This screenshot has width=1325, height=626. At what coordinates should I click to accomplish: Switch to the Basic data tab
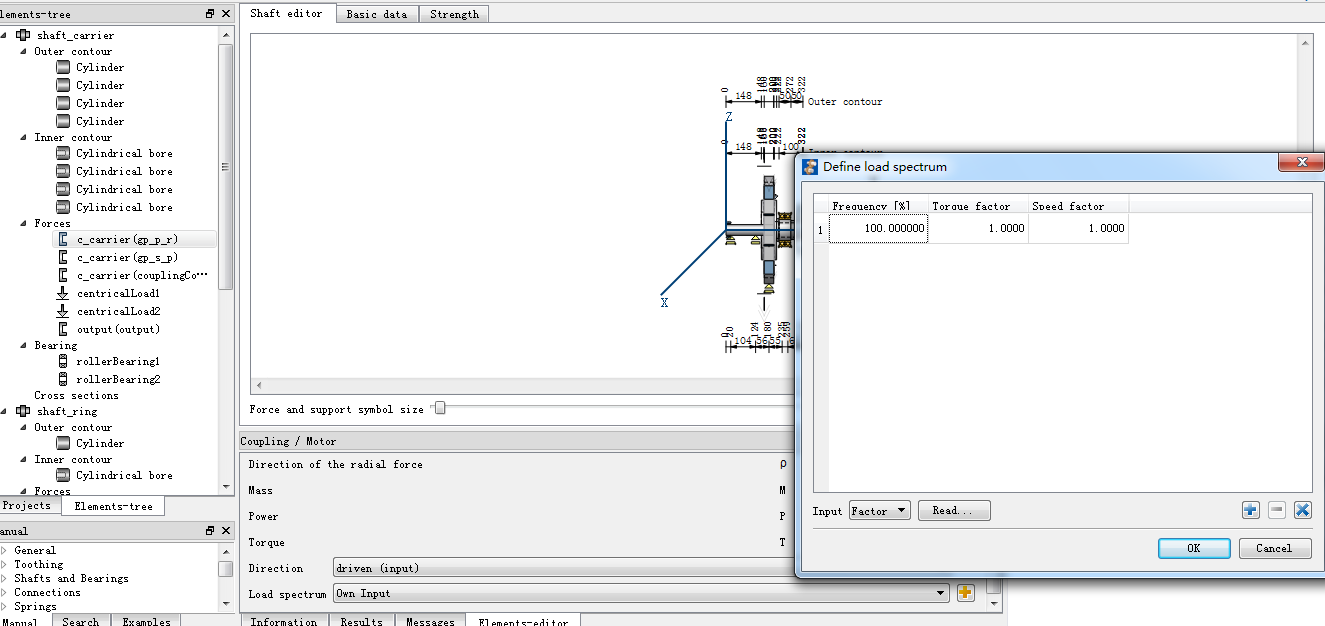pos(377,14)
